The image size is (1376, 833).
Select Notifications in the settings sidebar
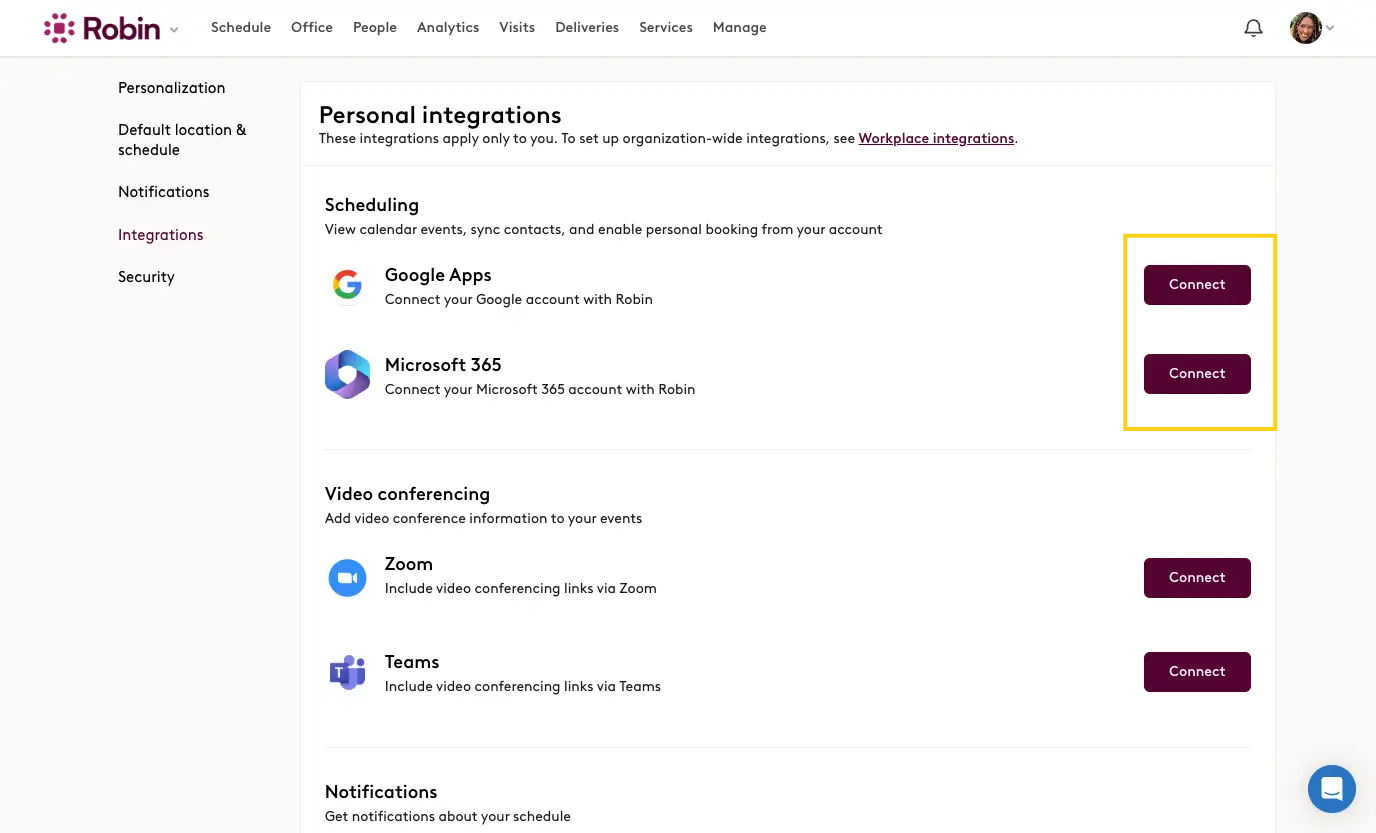pos(164,192)
